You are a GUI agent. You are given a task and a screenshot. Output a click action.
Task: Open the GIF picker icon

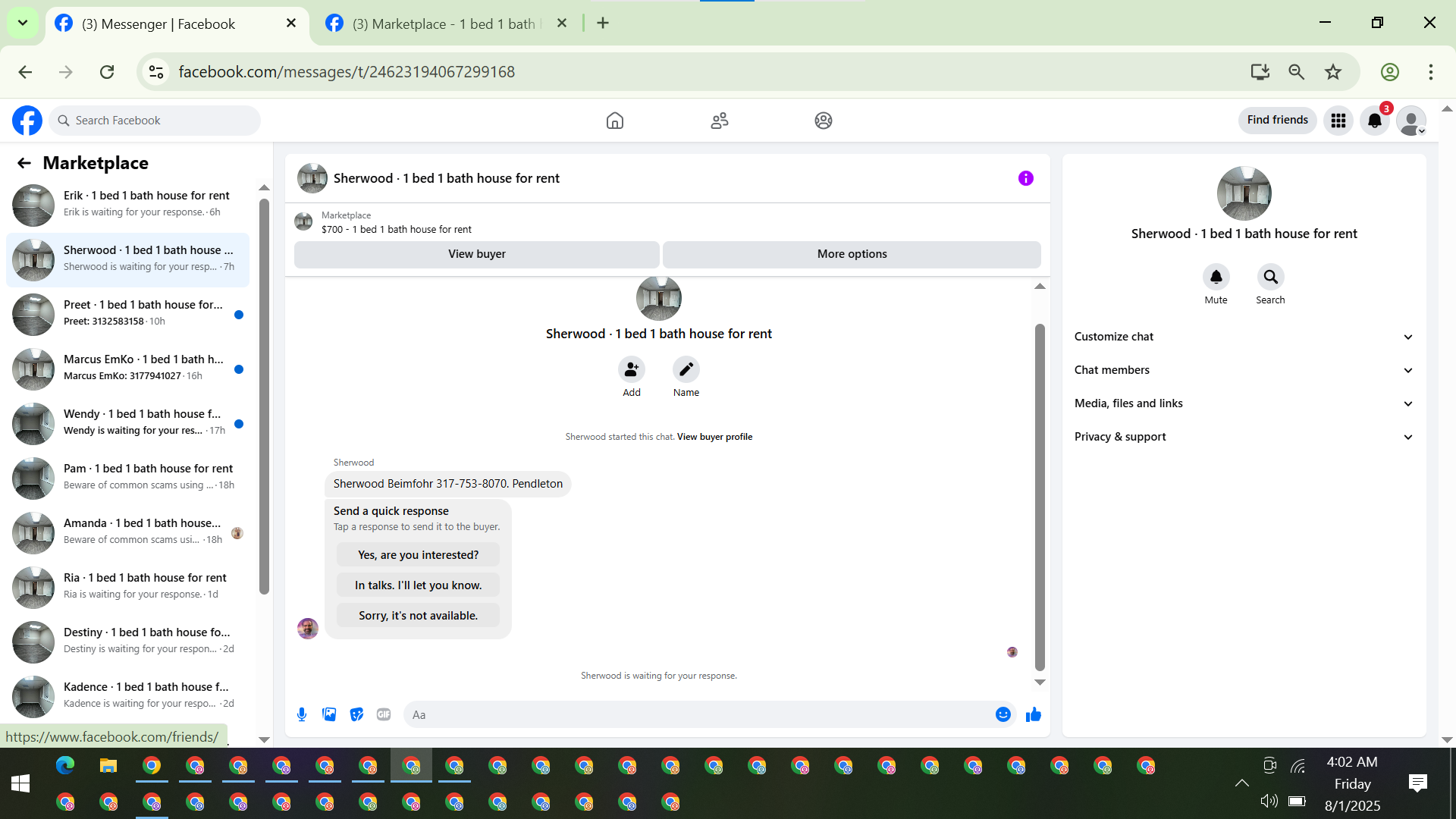pyautogui.click(x=384, y=714)
